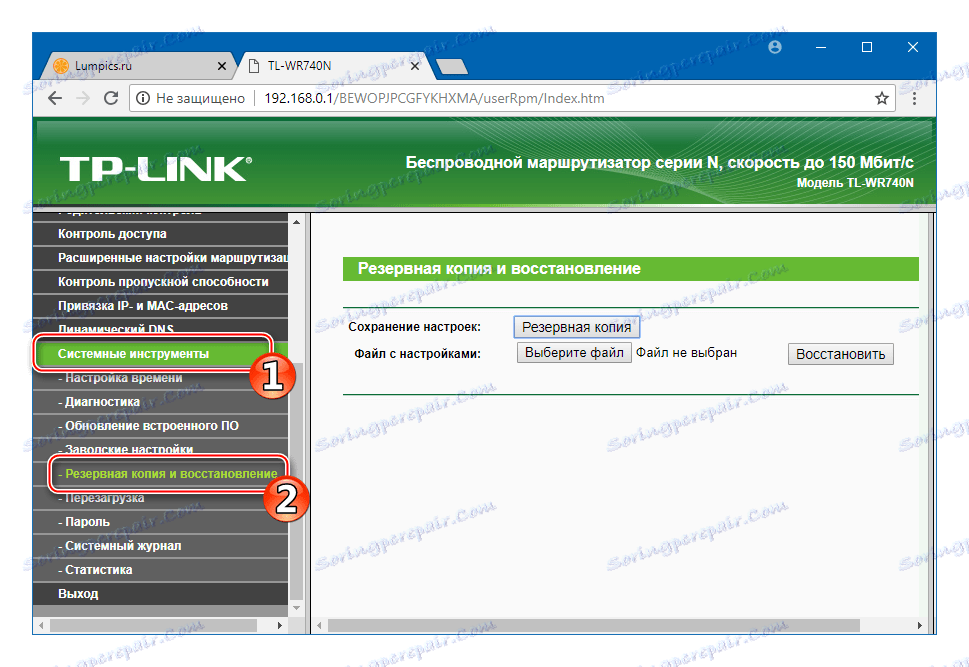Screen dimensions: 969x667
Task: Select the Системный журнал submenu
Action: [160, 546]
